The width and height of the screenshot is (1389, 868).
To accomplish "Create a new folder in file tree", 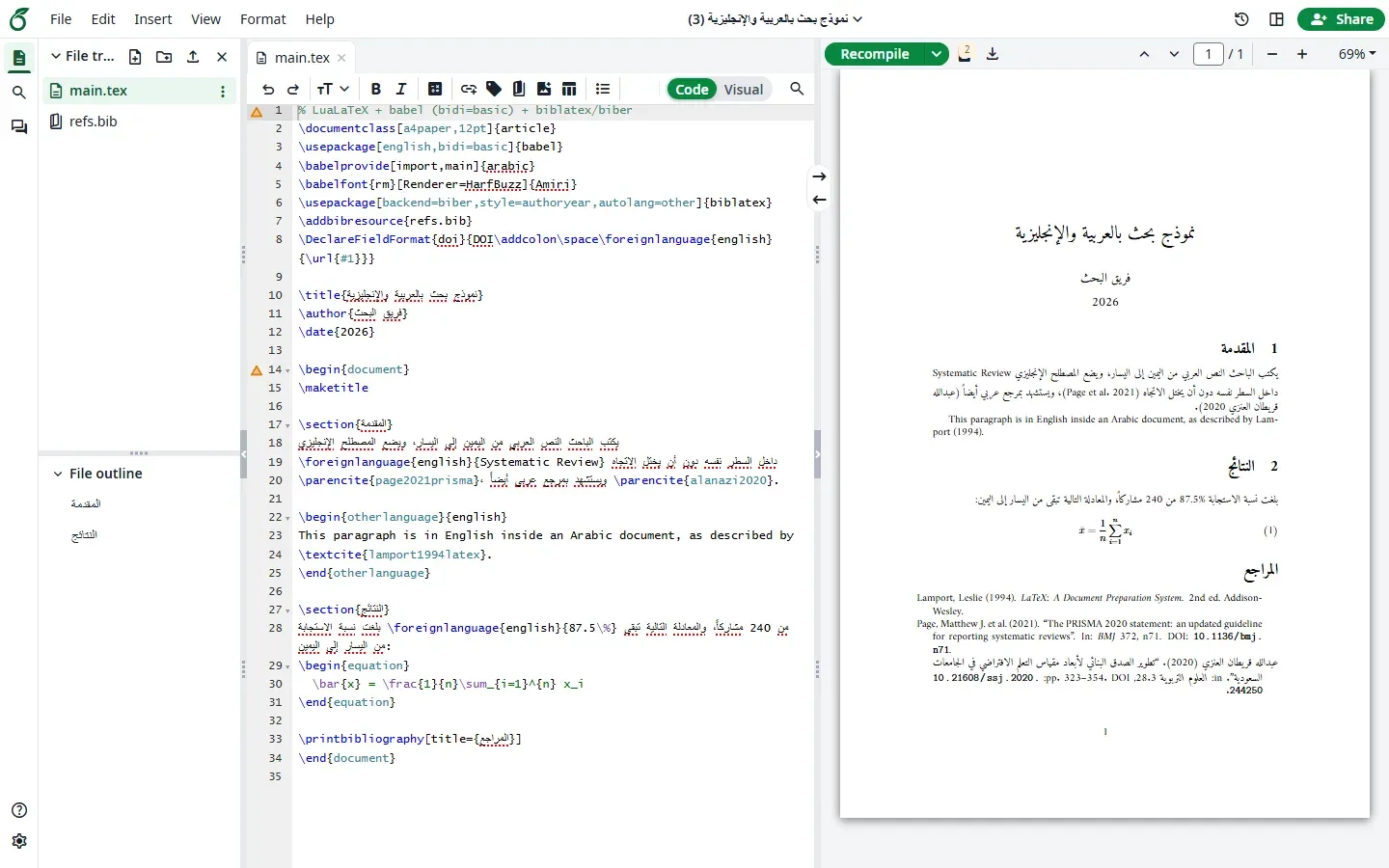I will (x=164, y=57).
